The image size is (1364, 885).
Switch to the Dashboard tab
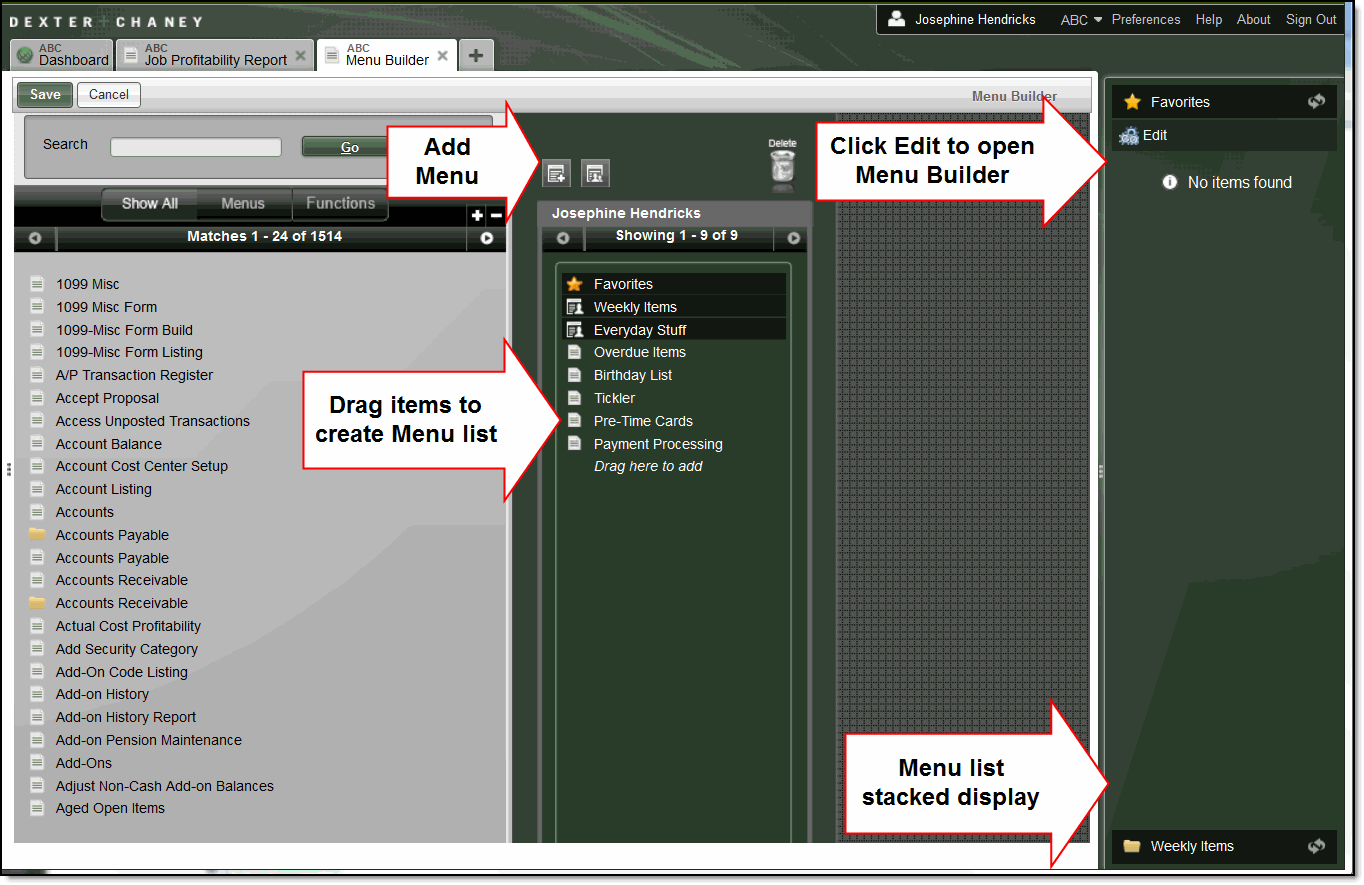coord(63,55)
